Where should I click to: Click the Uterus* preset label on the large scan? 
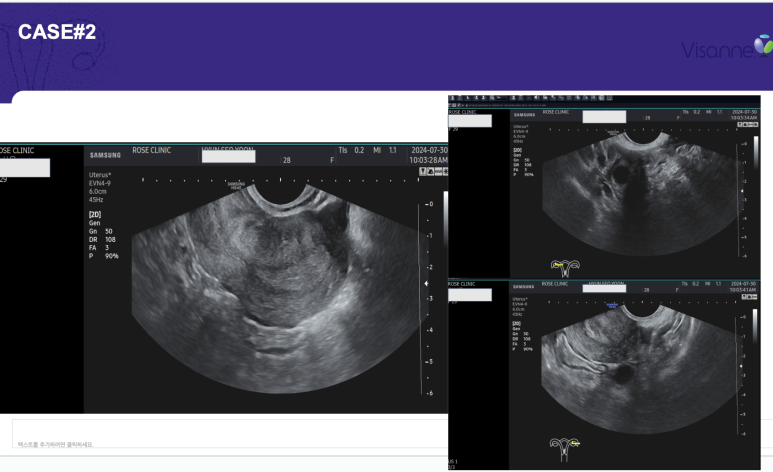[x=100, y=175]
